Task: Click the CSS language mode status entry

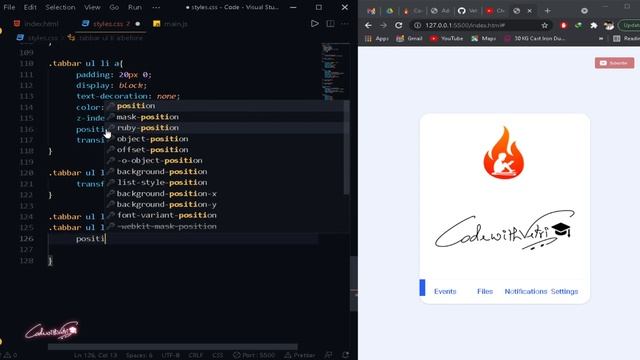Action: click(x=218, y=355)
